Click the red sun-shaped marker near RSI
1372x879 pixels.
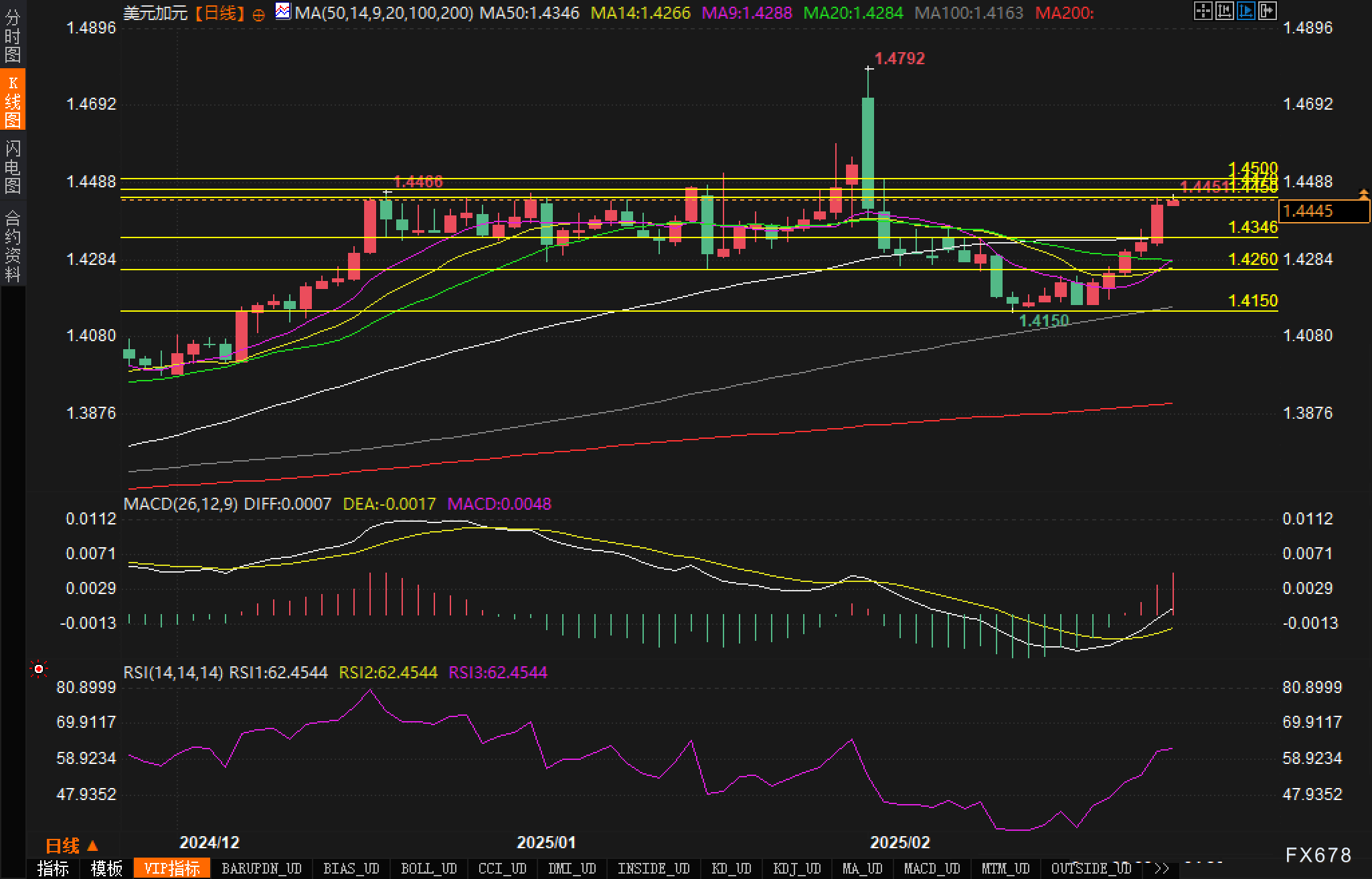tap(39, 669)
